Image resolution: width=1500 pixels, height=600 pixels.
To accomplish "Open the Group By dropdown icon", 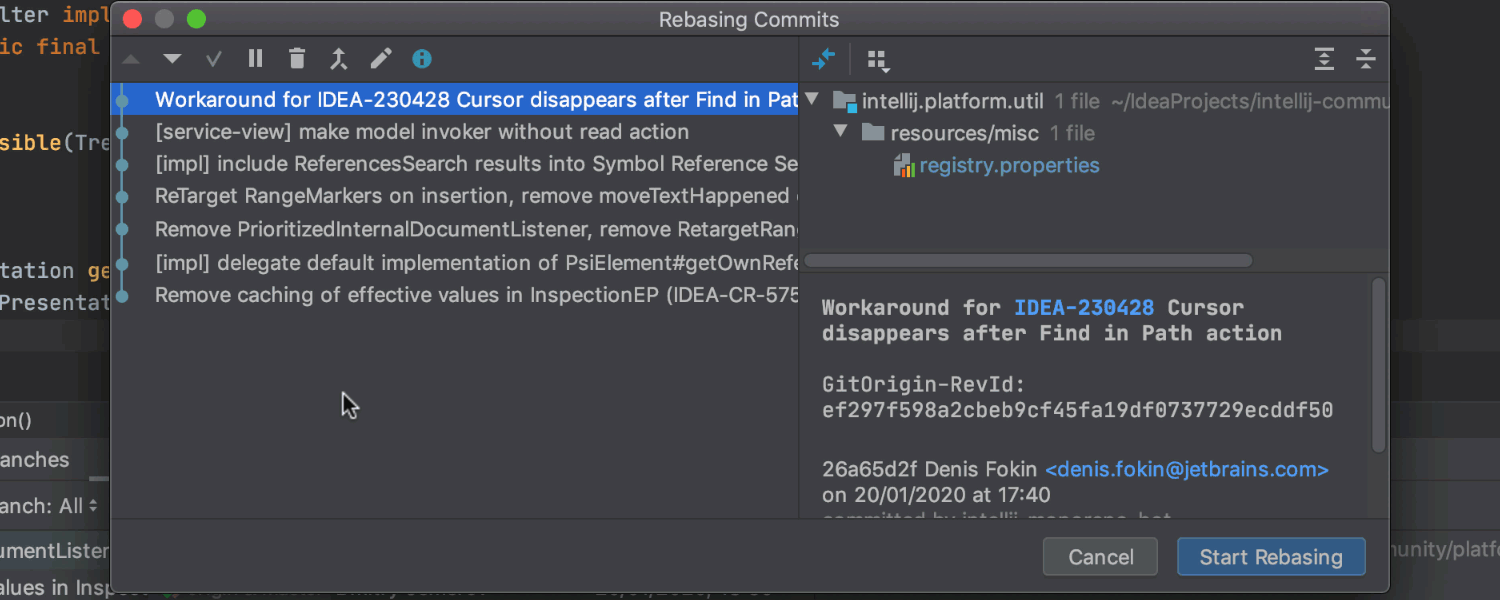I will (x=878, y=61).
